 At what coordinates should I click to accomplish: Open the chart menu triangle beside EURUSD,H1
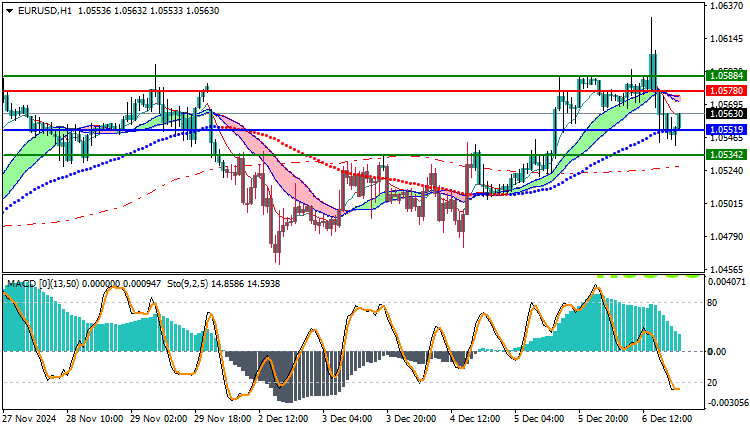tap(9, 11)
